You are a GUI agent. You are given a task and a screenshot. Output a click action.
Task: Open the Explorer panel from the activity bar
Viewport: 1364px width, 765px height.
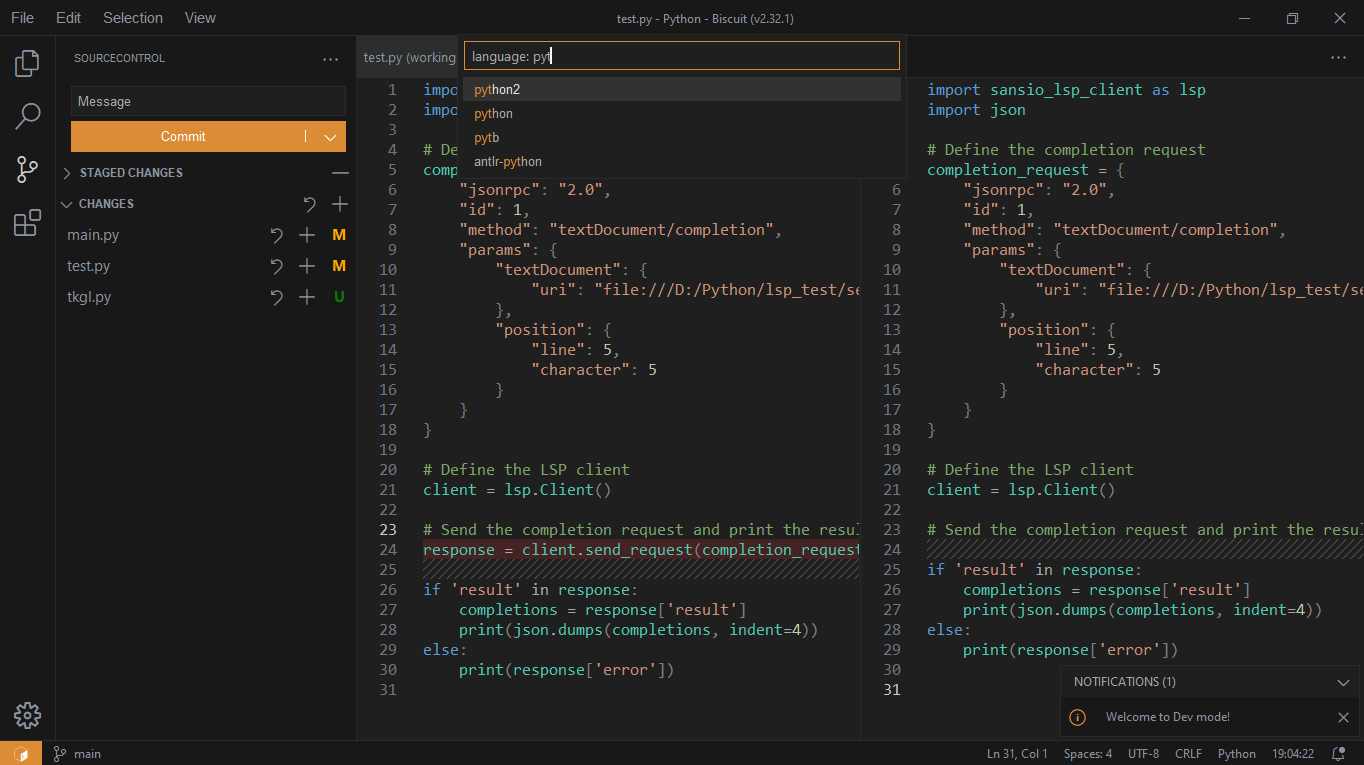pos(26,62)
